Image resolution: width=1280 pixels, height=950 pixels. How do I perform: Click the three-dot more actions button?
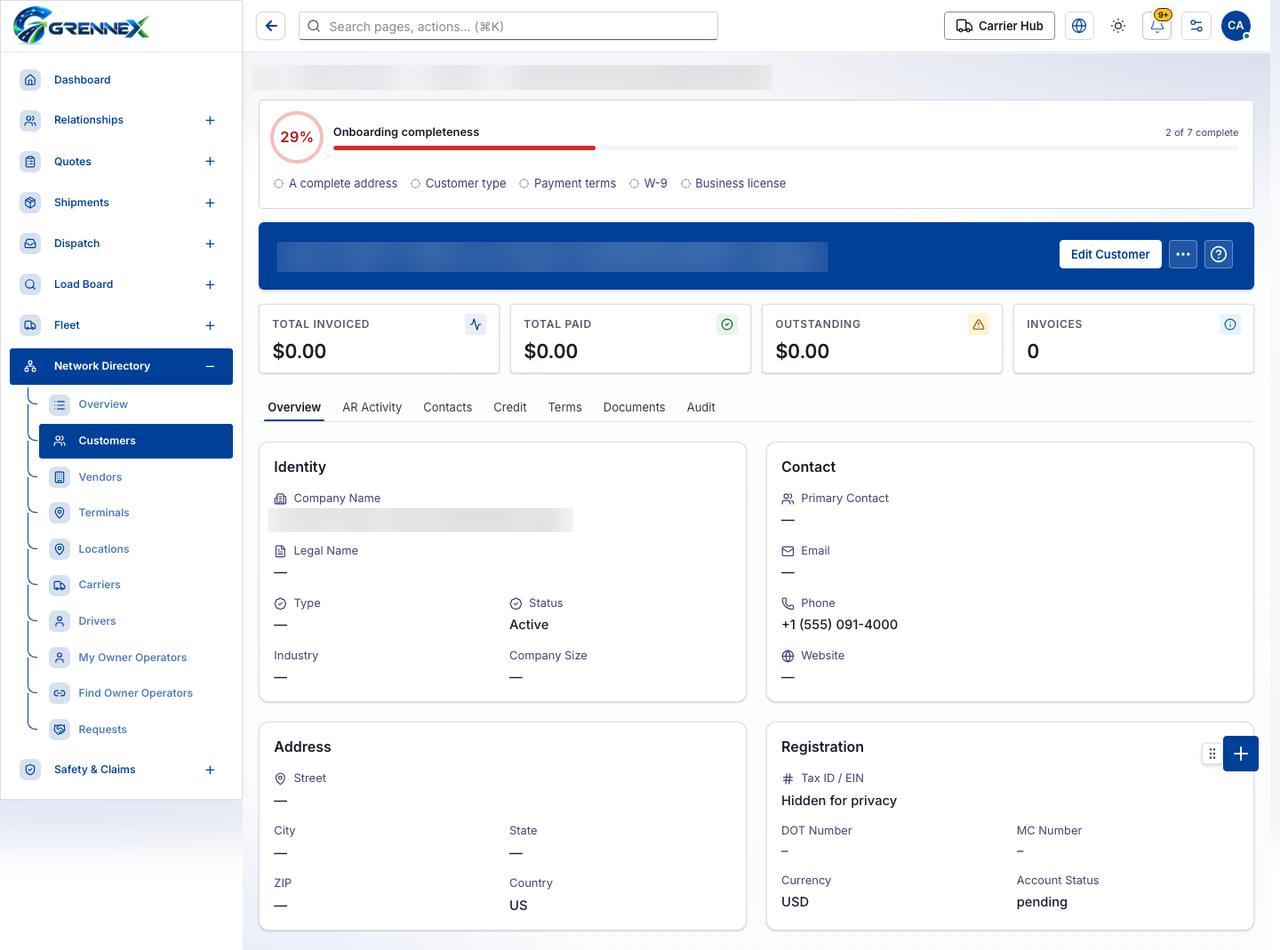tap(1183, 254)
